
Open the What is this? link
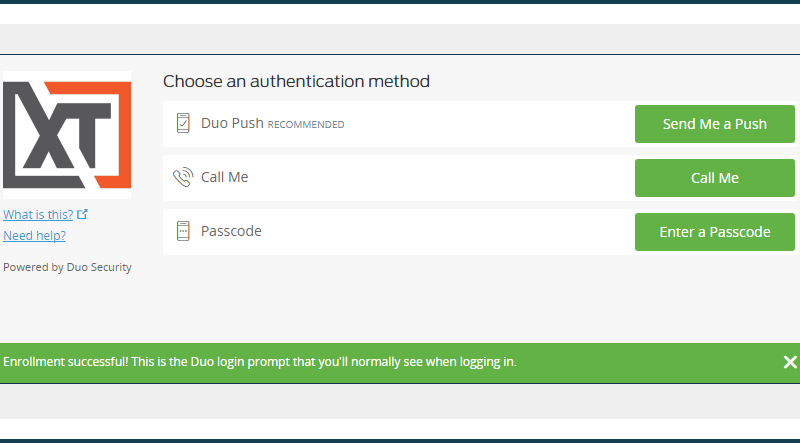[38, 214]
